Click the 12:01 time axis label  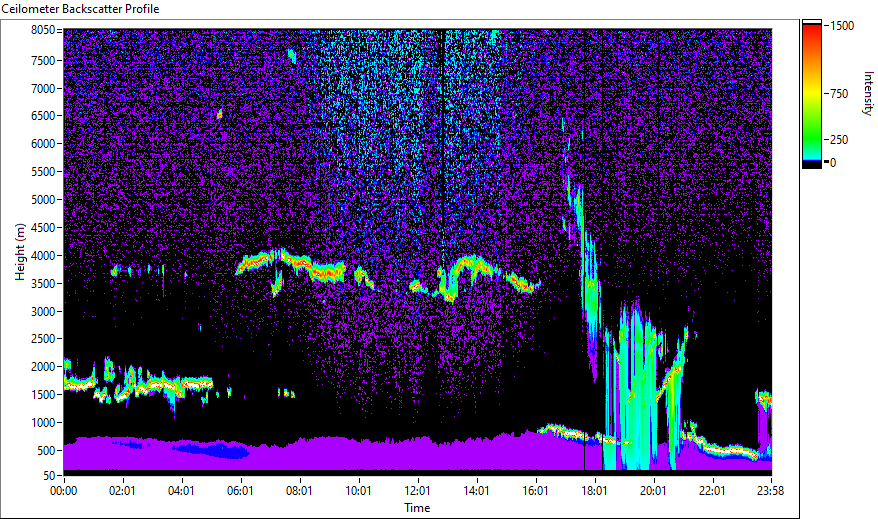[x=417, y=491]
